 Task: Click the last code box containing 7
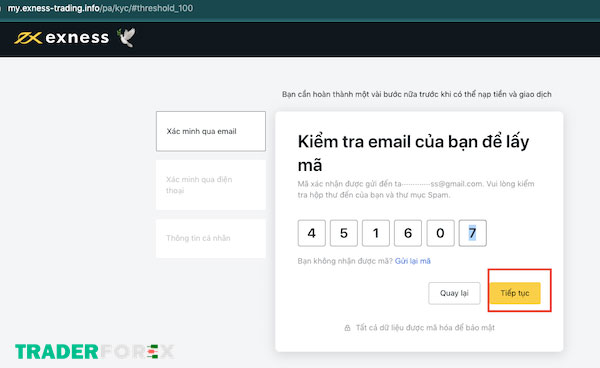point(473,233)
